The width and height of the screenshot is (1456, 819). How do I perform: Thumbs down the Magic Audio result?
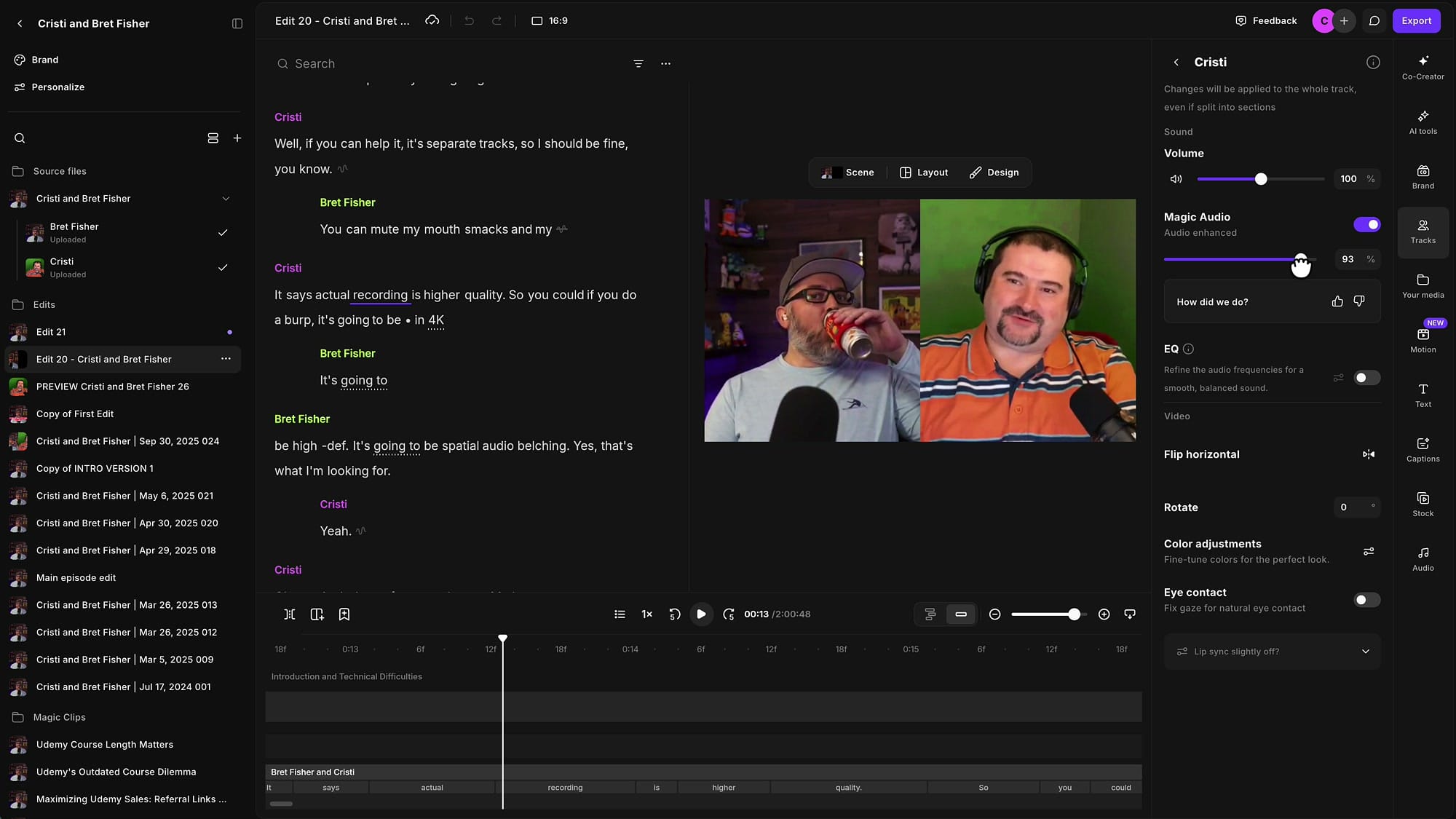click(1359, 301)
